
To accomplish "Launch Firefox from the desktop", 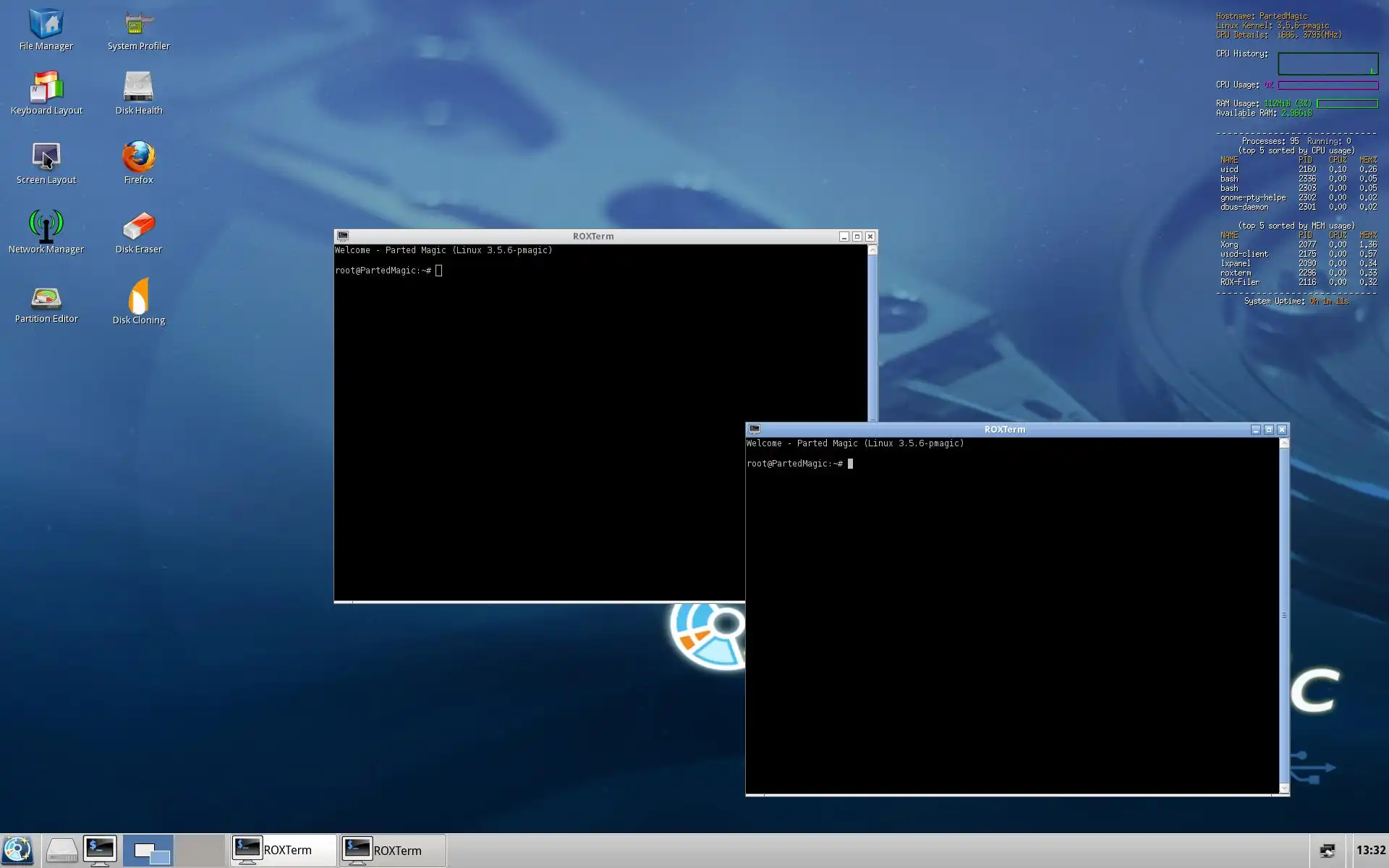I will point(138,156).
